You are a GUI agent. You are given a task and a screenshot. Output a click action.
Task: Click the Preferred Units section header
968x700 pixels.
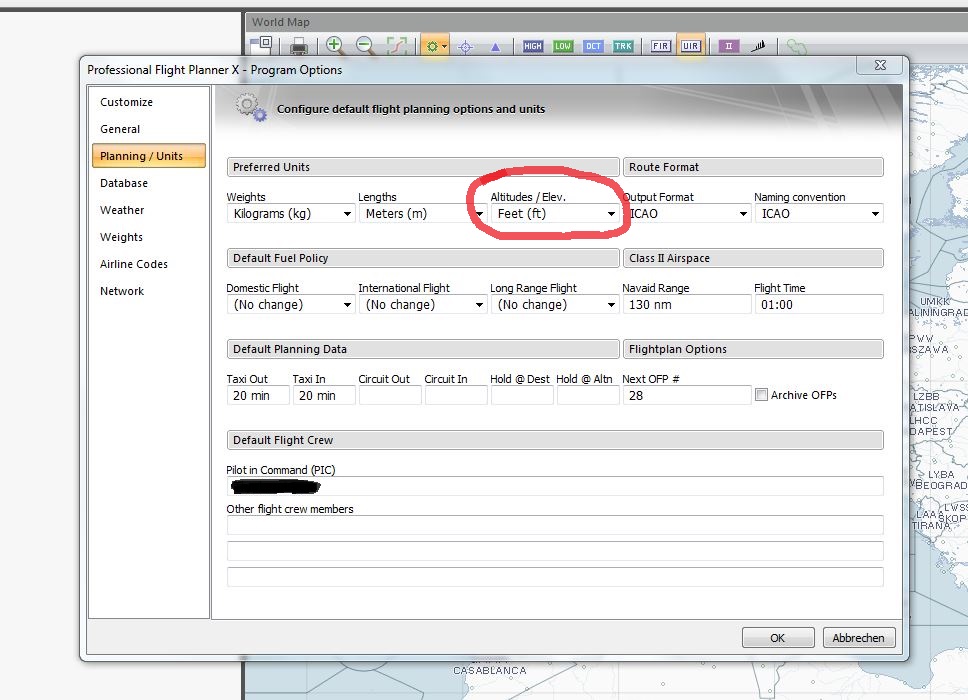coord(423,167)
